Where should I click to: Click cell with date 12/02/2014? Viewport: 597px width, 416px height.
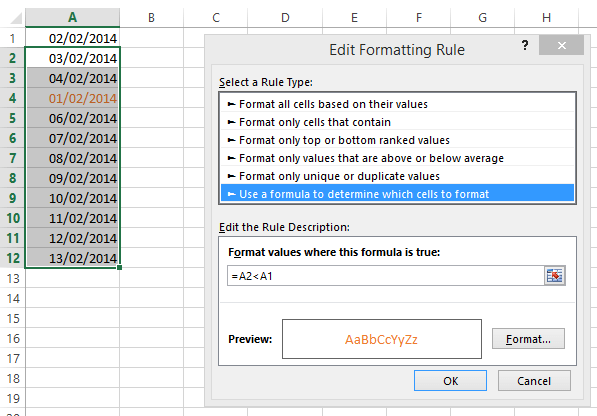(x=72, y=238)
